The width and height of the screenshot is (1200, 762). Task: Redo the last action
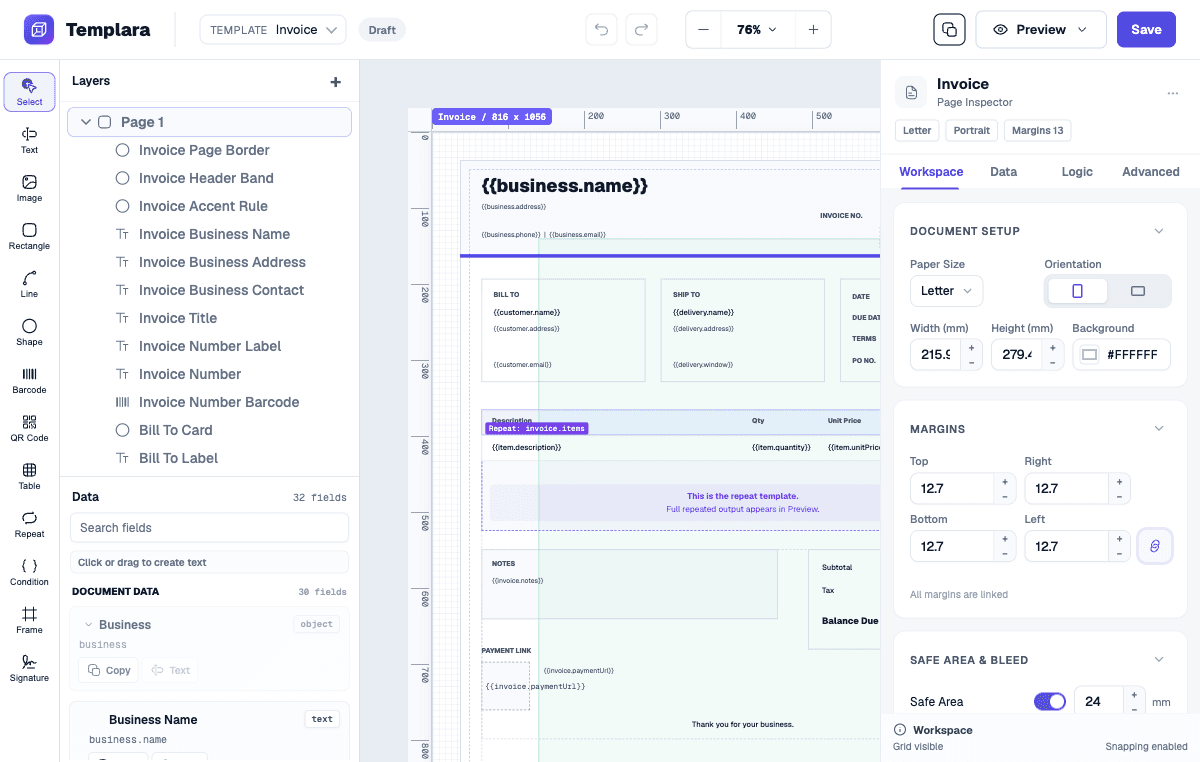tap(641, 29)
